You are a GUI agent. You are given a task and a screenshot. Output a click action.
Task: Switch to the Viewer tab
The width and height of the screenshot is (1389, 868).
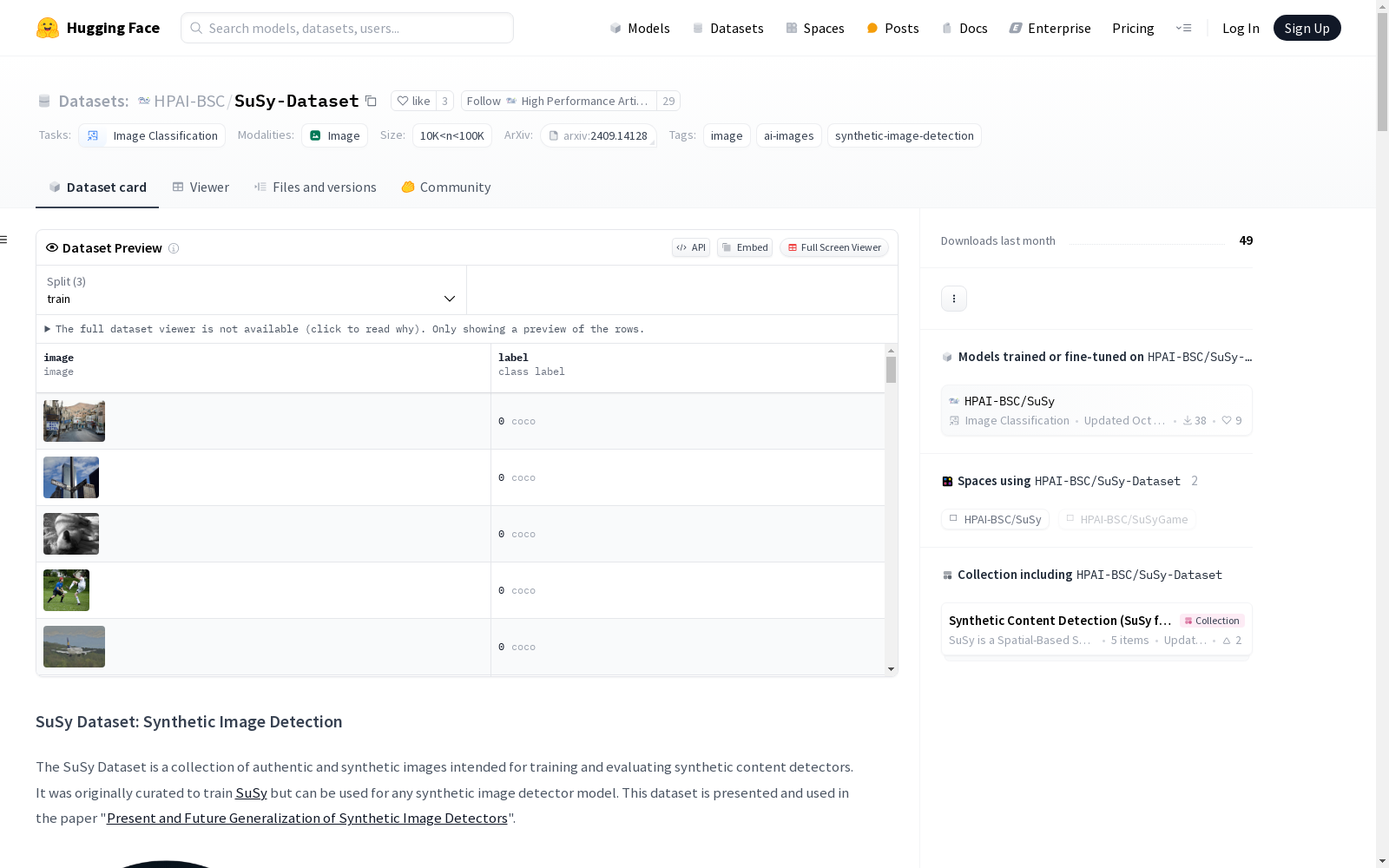[201, 187]
